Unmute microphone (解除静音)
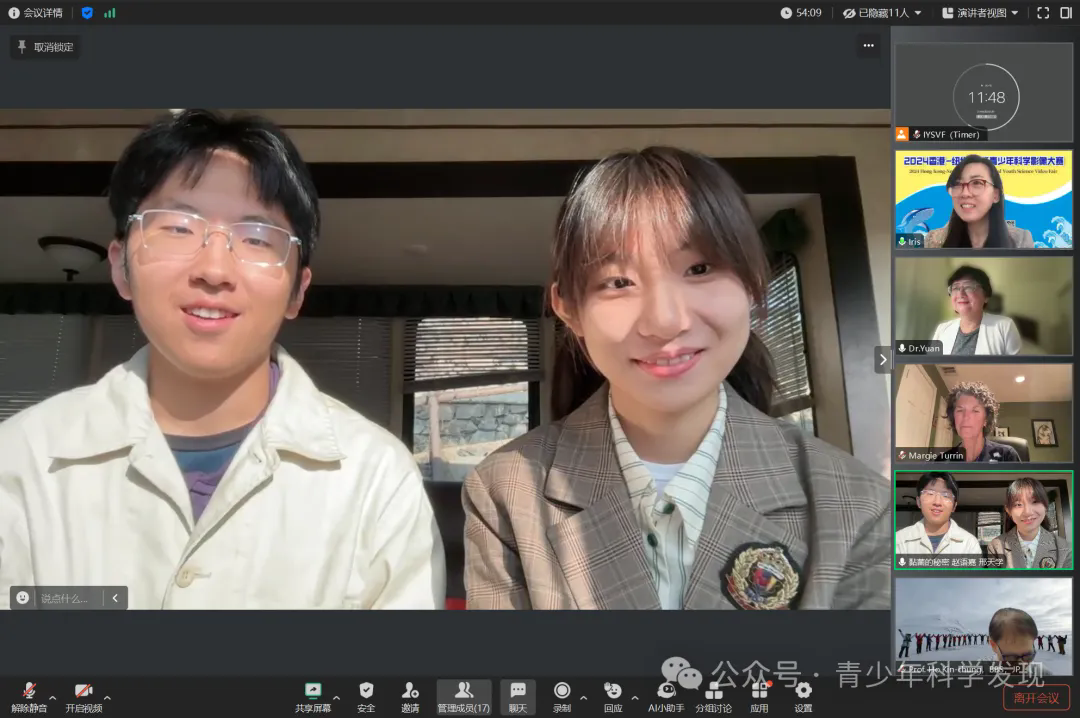 [29, 697]
